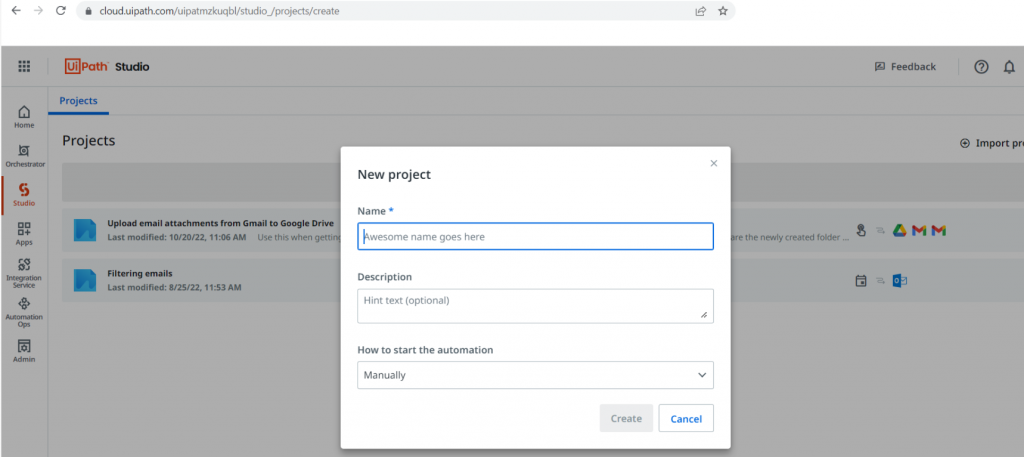
Task: Select the Apps sidebar icon
Action: click(x=24, y=233)
